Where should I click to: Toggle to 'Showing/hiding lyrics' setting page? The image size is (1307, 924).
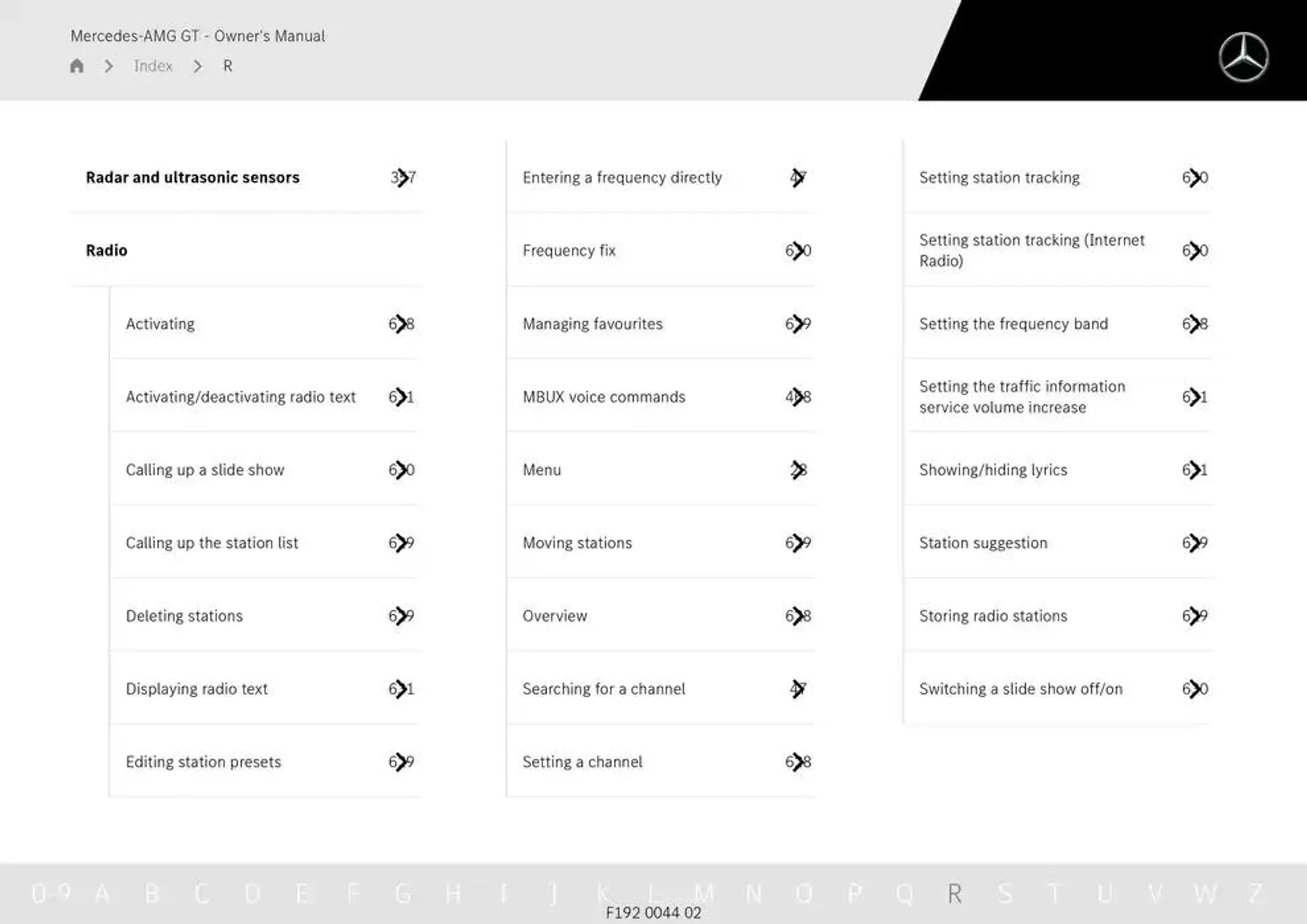coord(1056,468)
